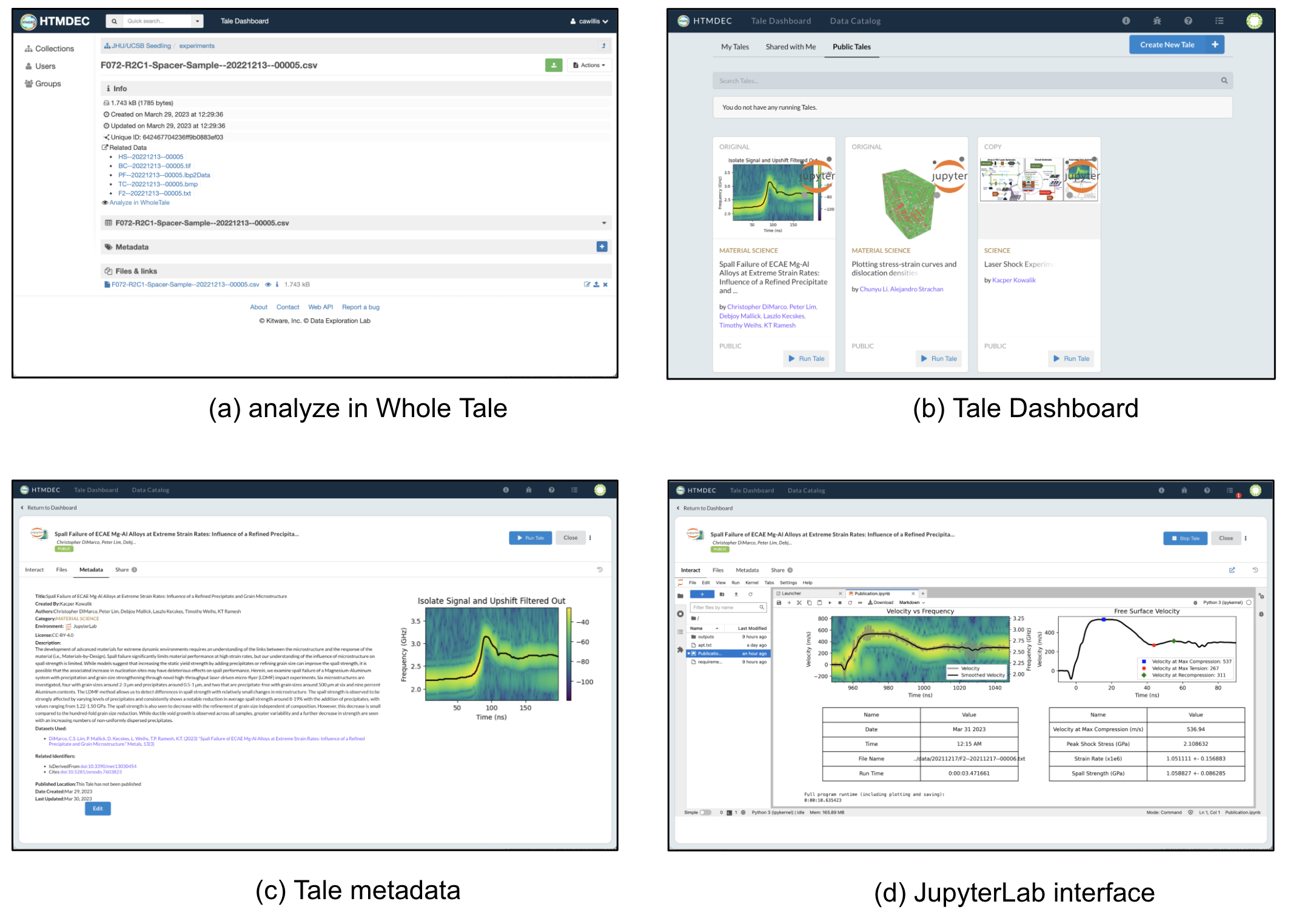Click the green download item button
Image resolution: width=1316 pixels, height=924 pixels.
553,65
